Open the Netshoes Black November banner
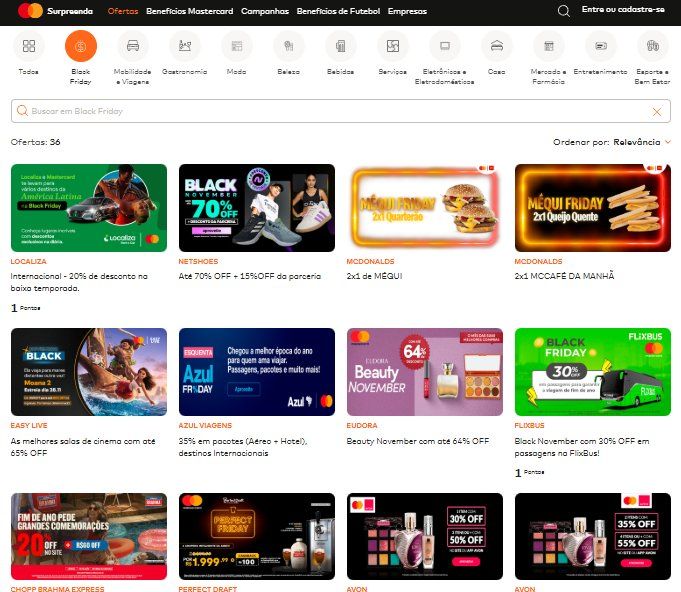 257,208
